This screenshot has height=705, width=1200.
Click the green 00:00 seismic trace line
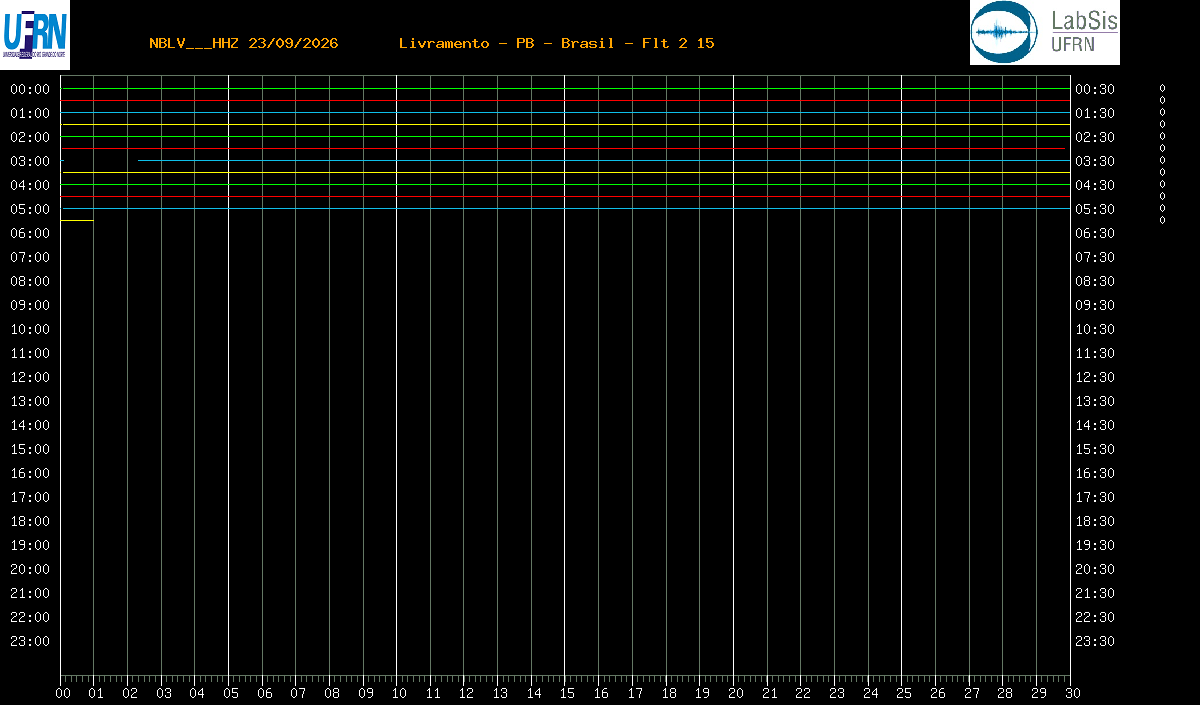click(x=565, y=88)
